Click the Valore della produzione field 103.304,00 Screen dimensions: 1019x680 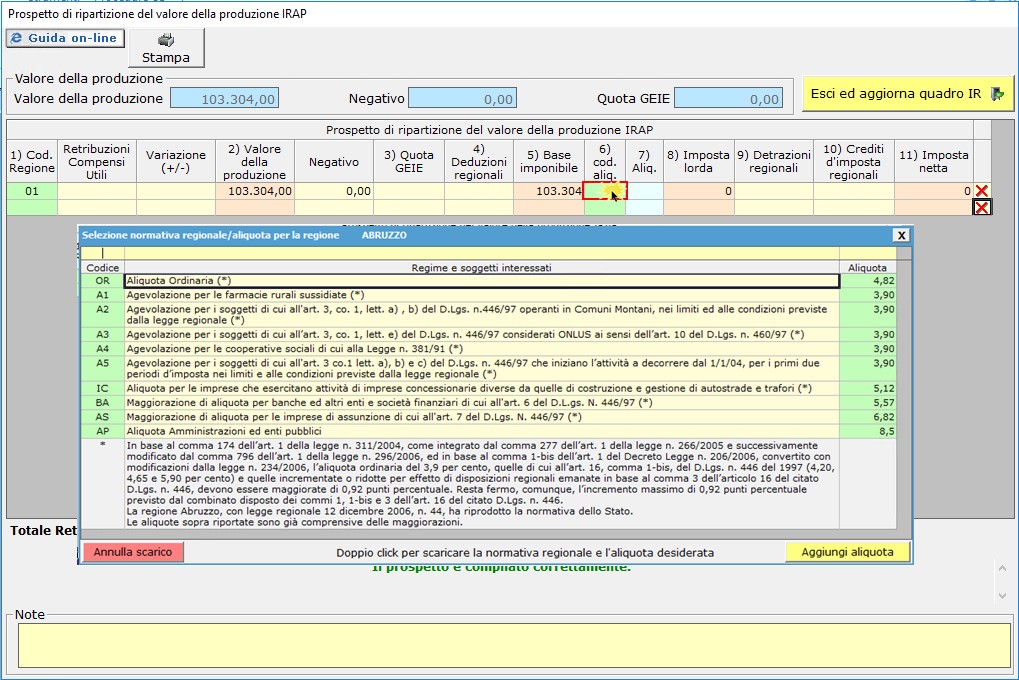point(224,99)
